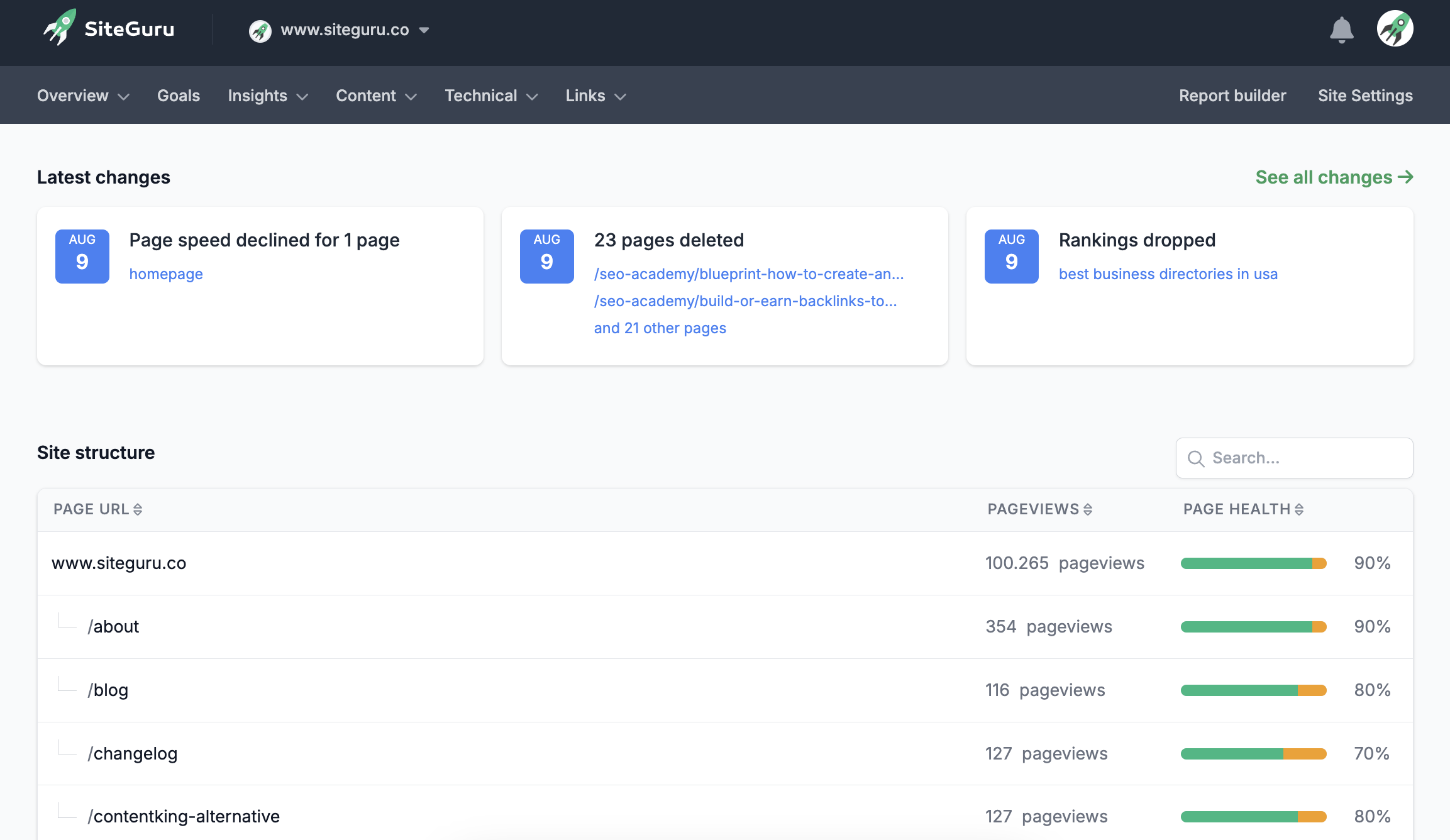Click 'Page speed declined for 1 page' heading
Viewport: 1450px width, 840px height.
pos(264,240)
